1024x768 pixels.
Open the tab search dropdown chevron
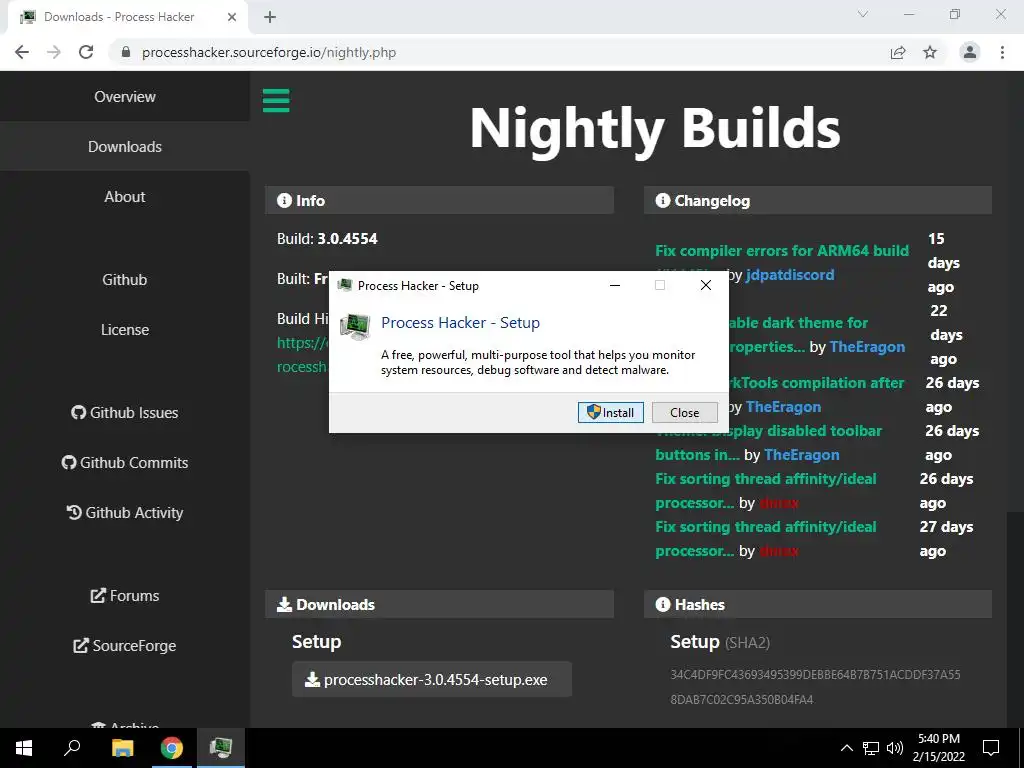863,14
